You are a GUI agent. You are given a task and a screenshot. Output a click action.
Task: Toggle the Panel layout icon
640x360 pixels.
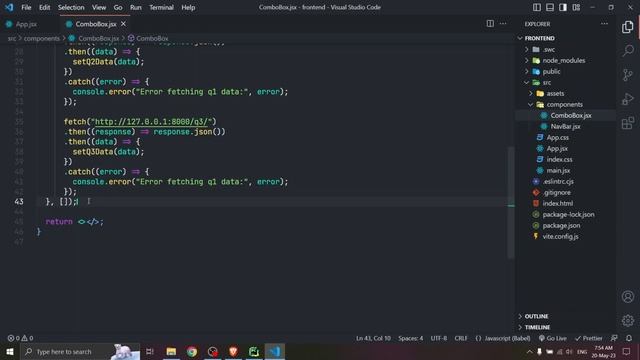[x=550, y=7]
